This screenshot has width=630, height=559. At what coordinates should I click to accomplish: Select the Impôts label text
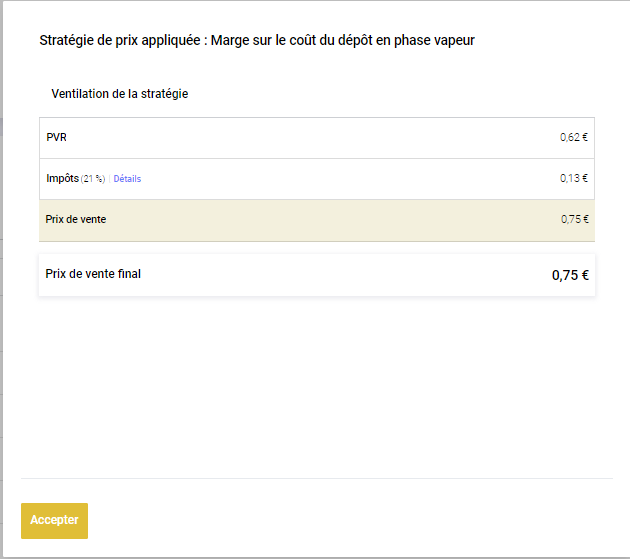point(62,178)
